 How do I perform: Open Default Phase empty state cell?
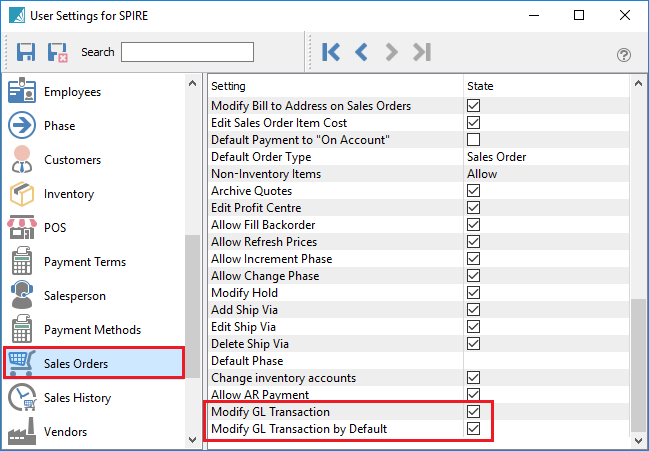546,360
